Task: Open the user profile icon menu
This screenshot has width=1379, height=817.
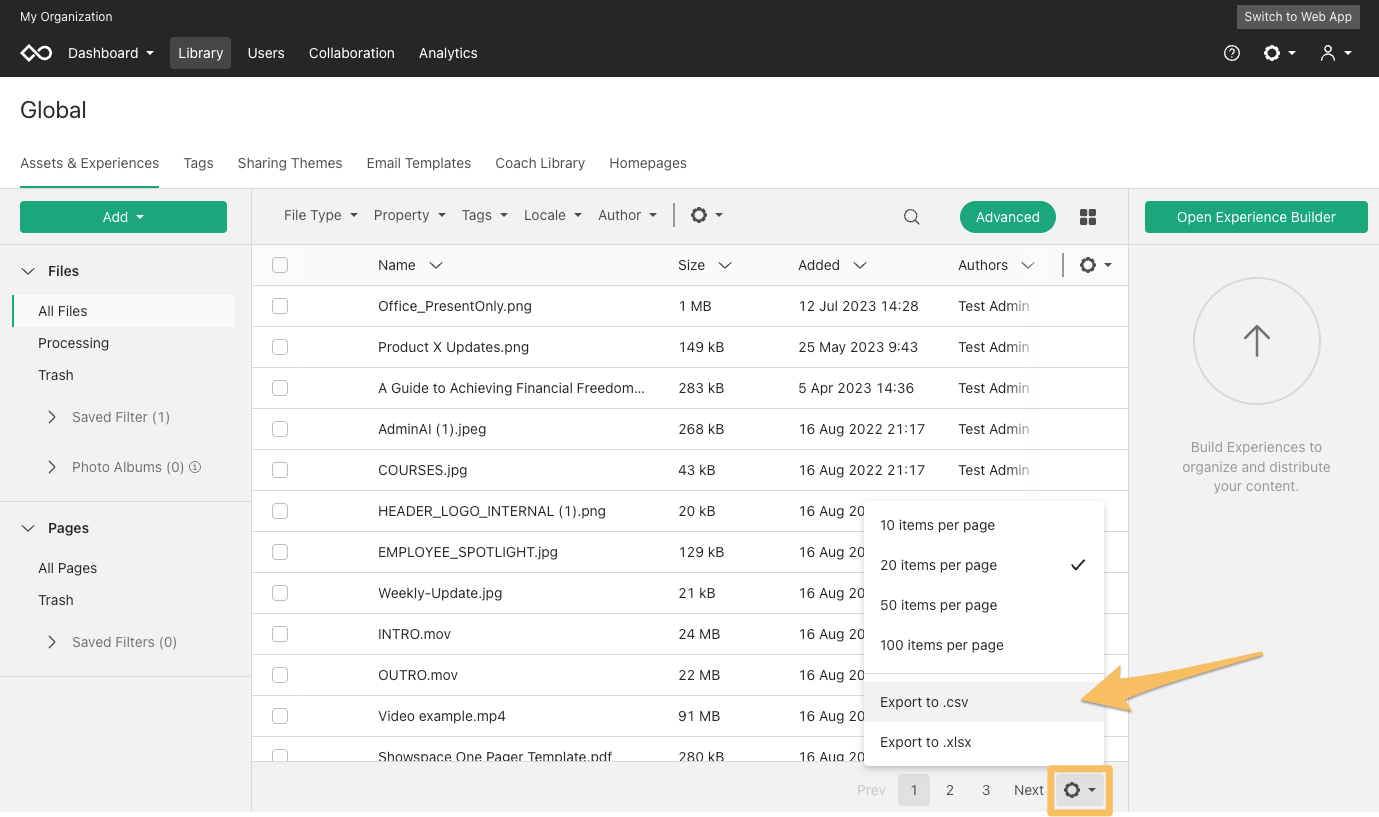Action: coord(1336,53)
